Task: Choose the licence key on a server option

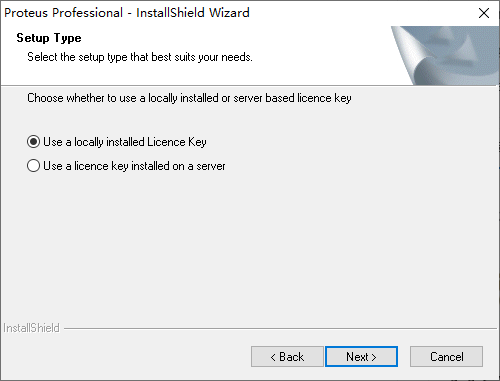Action: pos(33,166)
